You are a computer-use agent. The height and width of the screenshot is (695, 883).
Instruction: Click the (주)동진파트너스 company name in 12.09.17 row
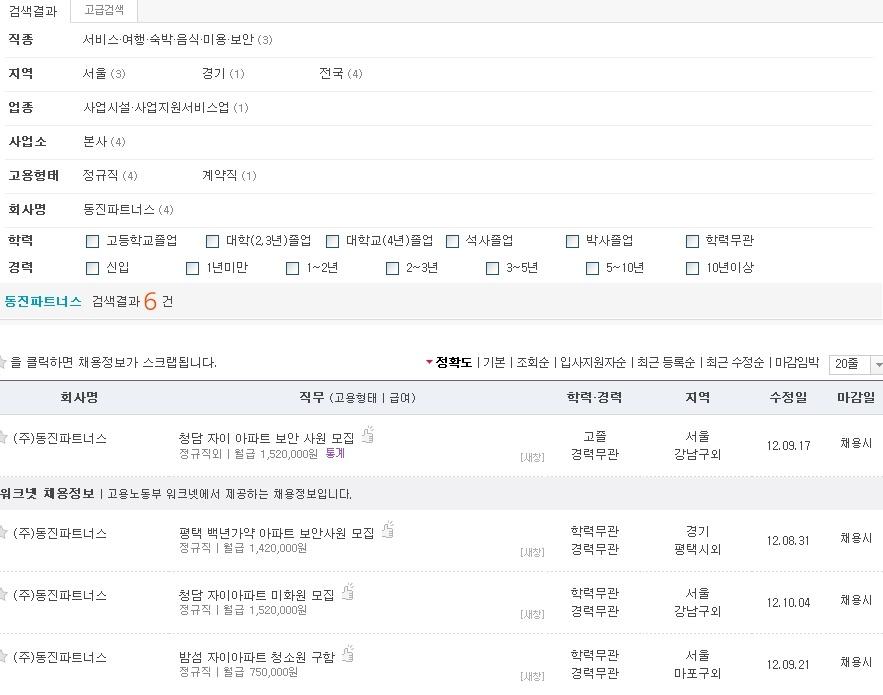(x=60, y=438)
